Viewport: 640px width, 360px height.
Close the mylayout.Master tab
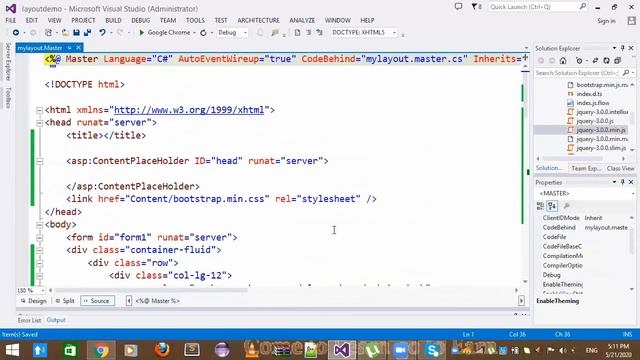(78, 48)
